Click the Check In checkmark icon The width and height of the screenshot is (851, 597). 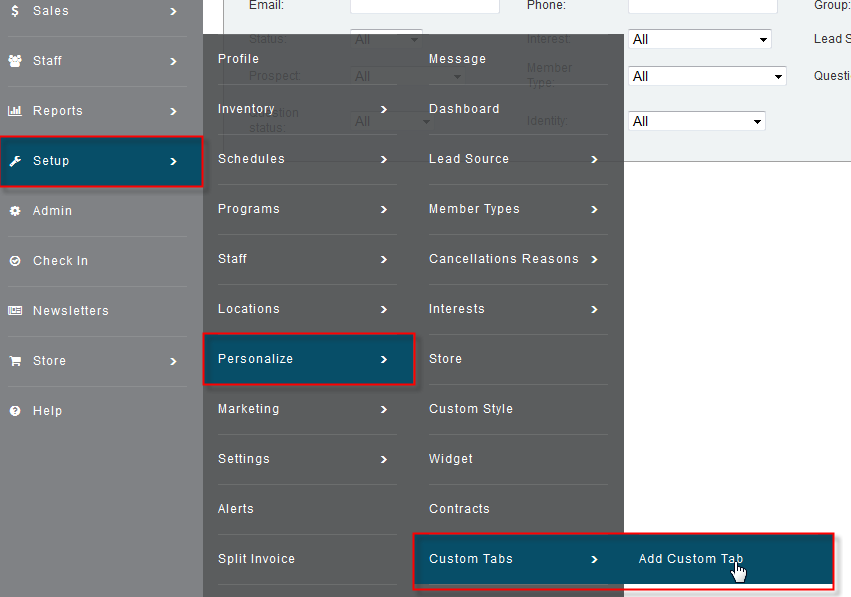click(15, 261)
